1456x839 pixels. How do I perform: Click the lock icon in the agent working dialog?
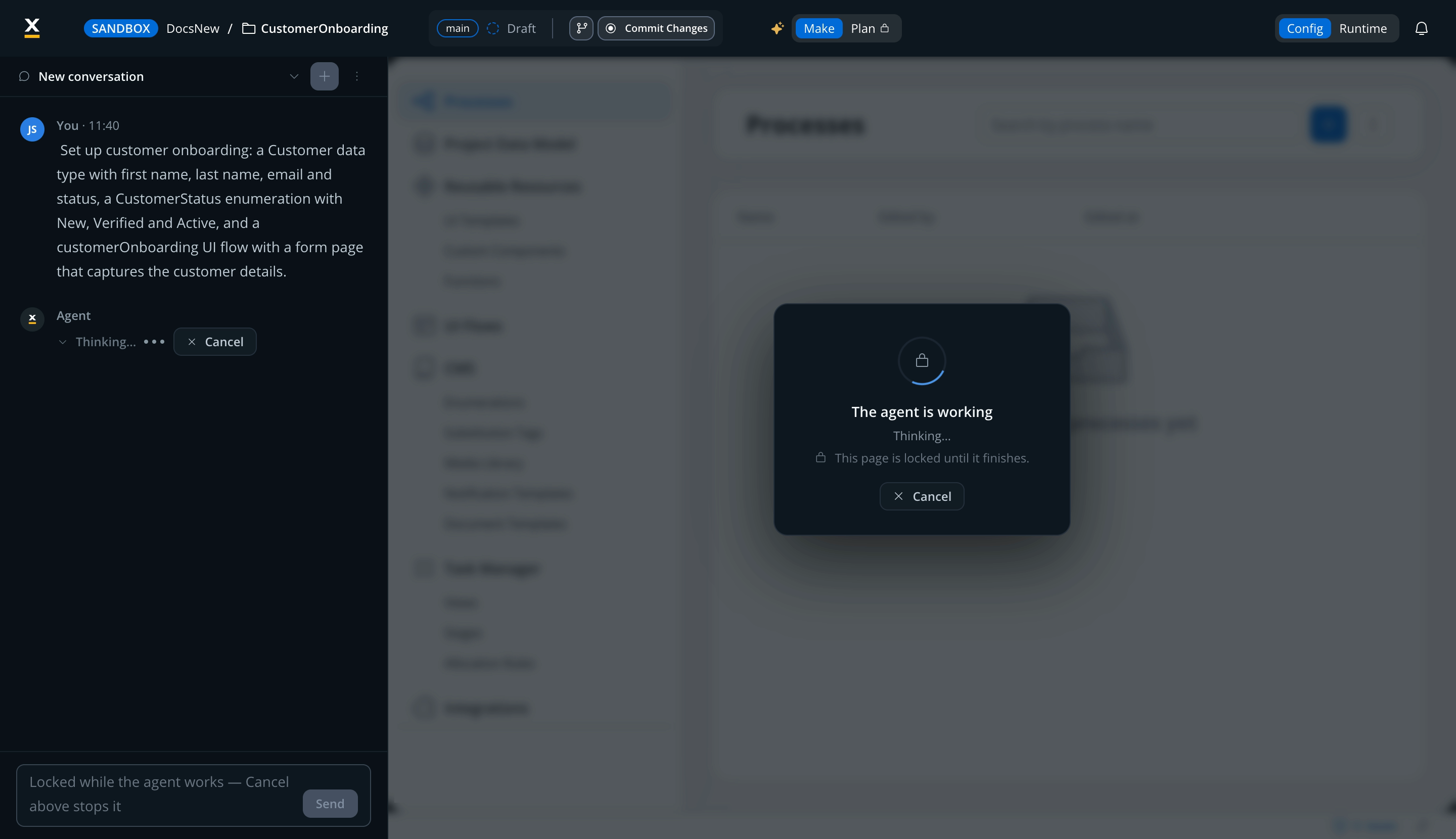coord(922,361)
